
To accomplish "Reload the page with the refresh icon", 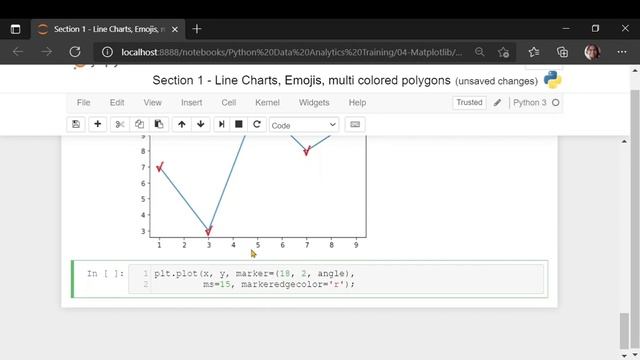I will click(75, 52).
